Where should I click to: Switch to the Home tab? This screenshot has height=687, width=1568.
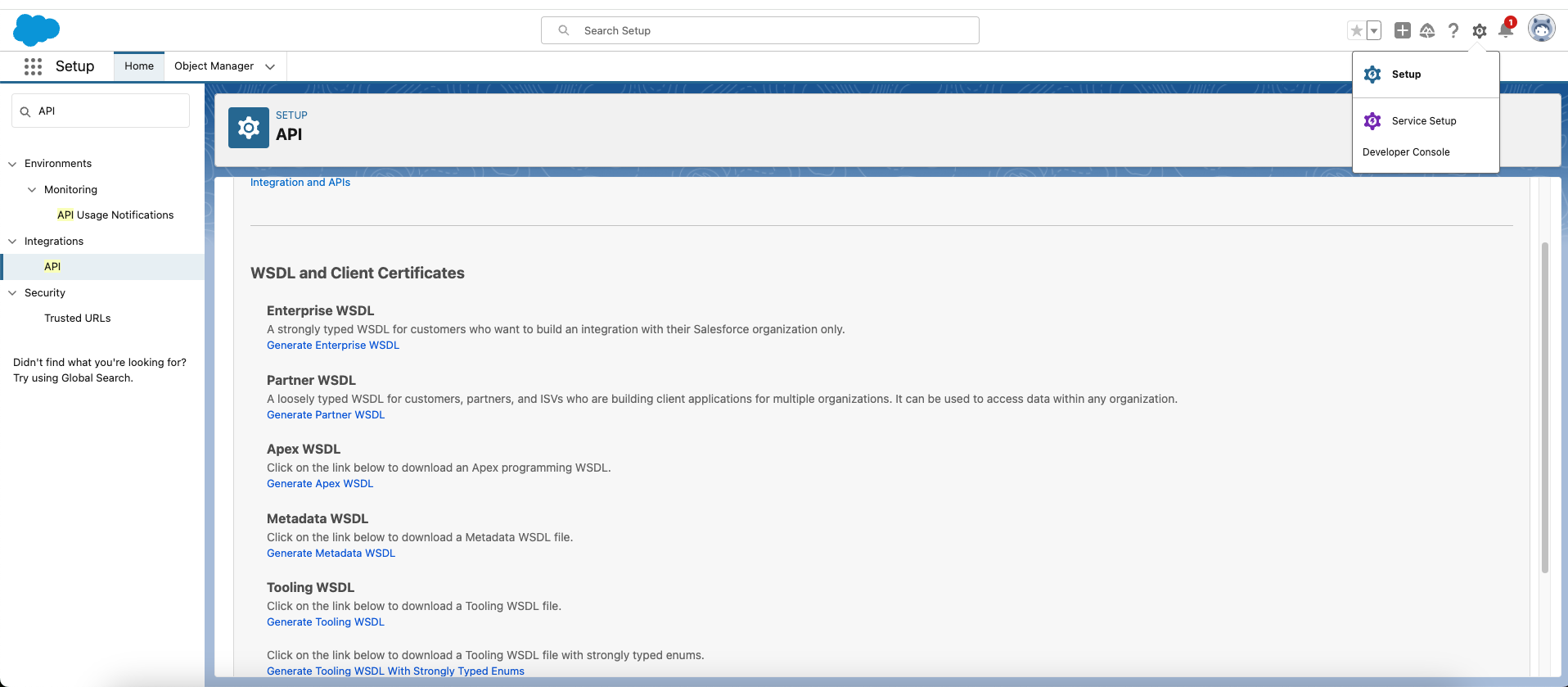(x=139, y=66)
